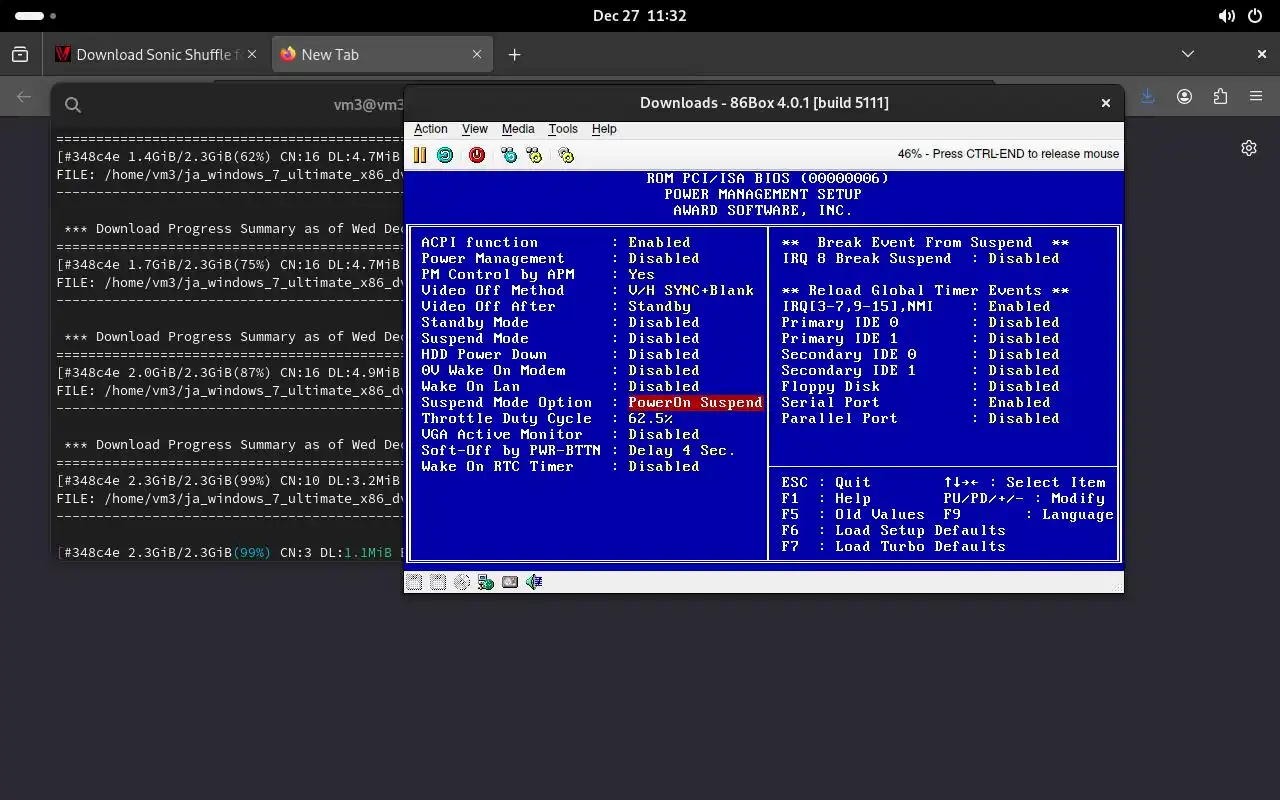The width and height of the screenshot is (1280, 800).
Task: Click the second floppy drive status icon
Action: pos(438,582)
